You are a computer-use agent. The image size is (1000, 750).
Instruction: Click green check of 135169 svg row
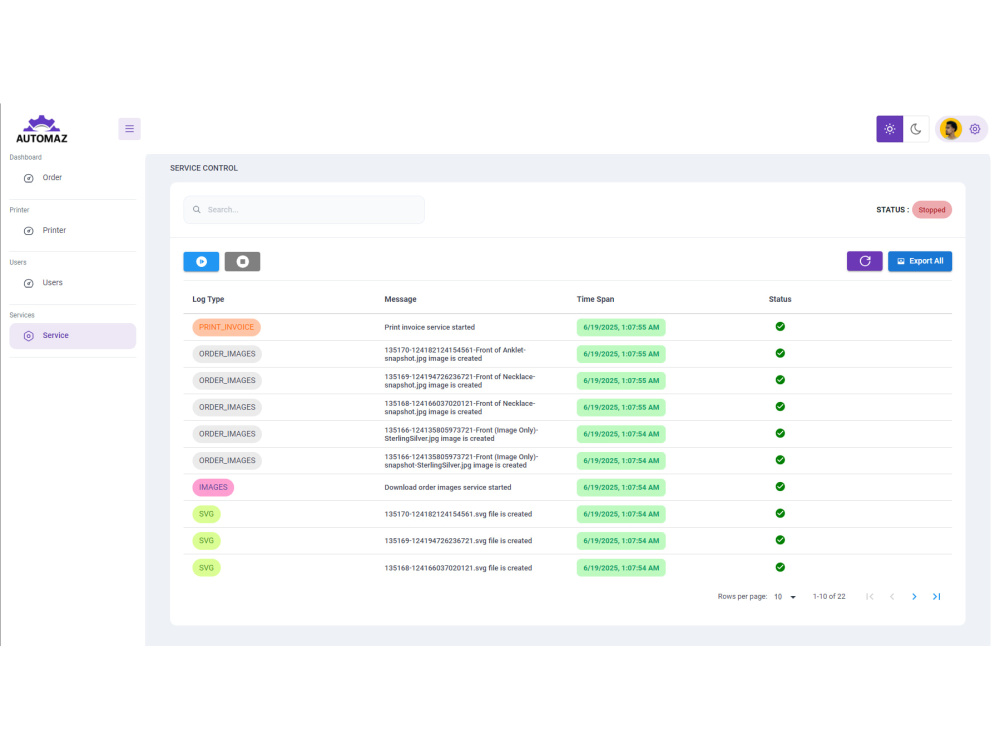click(x=780, y=540)
